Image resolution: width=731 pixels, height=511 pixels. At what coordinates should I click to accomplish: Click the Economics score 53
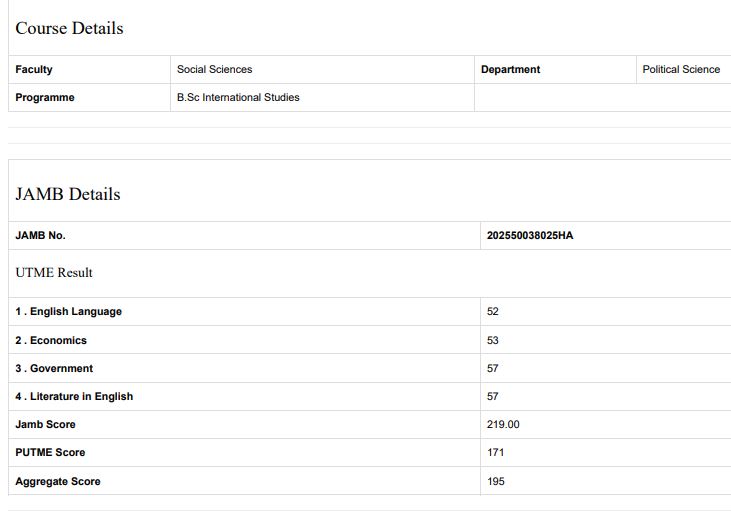(493, 341)
